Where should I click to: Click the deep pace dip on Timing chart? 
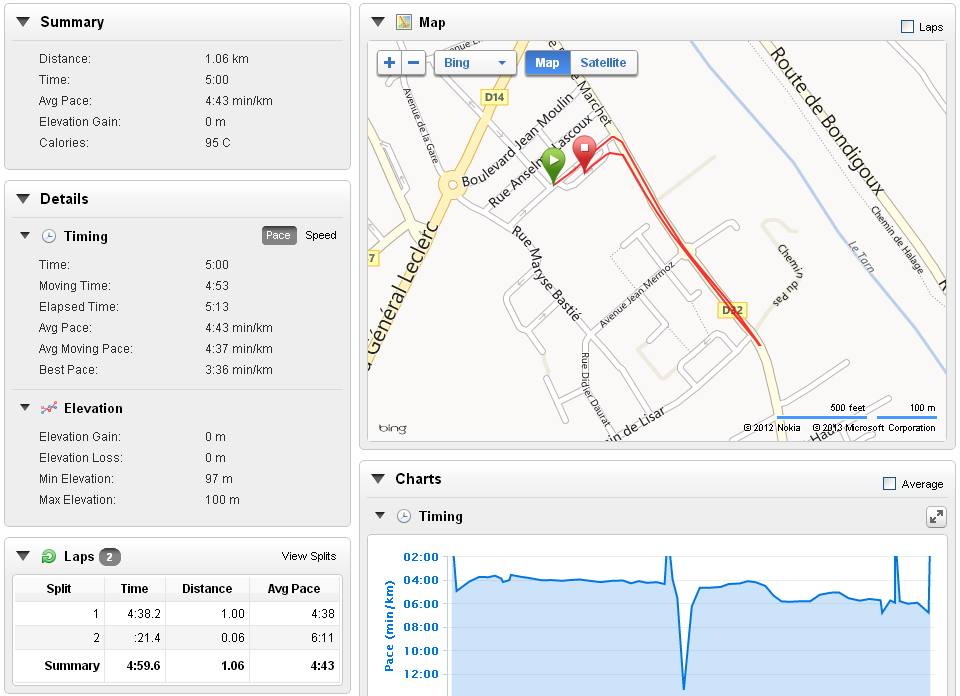[x=684, y=686]
